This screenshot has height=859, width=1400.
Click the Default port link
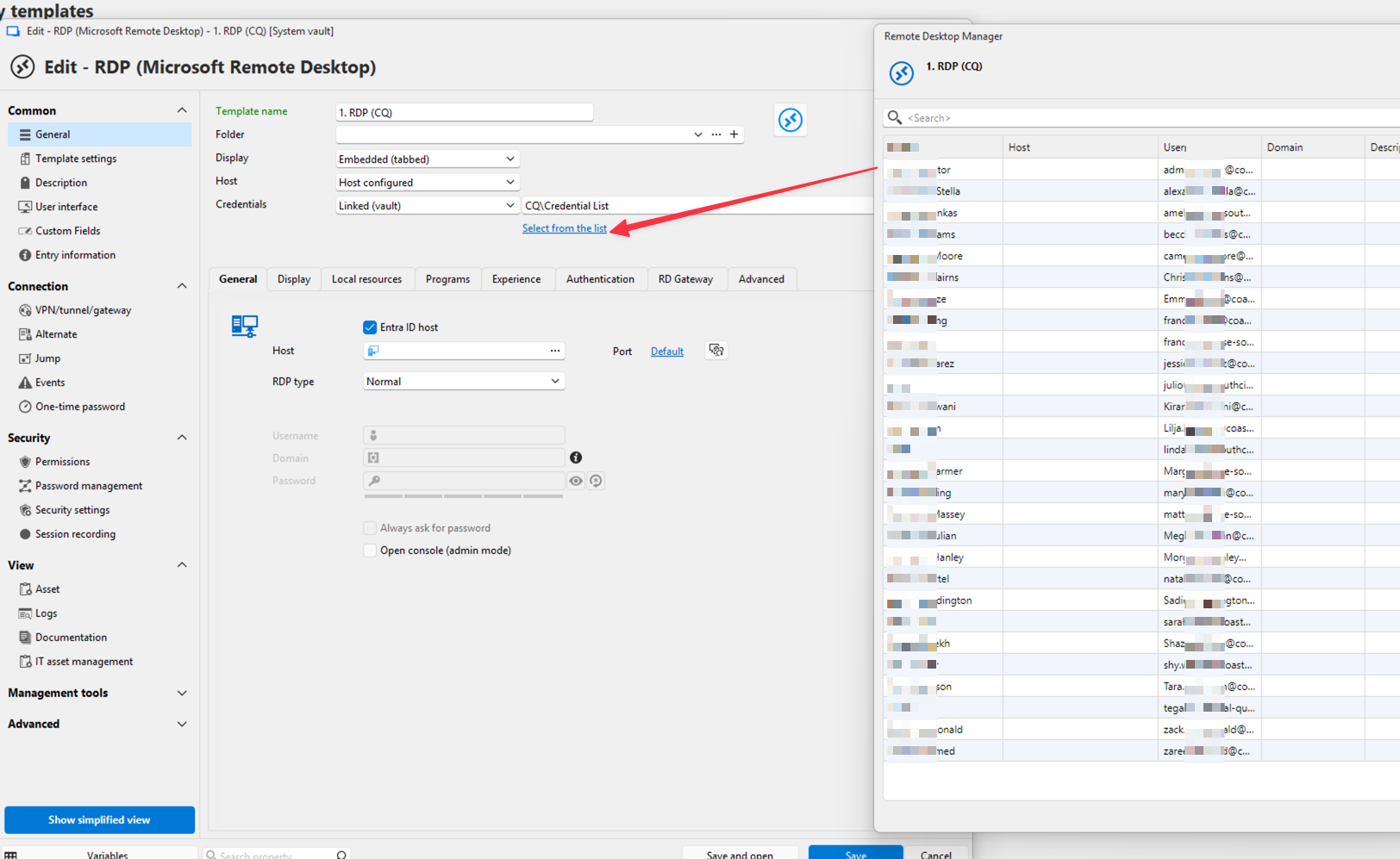click(667, 352)
